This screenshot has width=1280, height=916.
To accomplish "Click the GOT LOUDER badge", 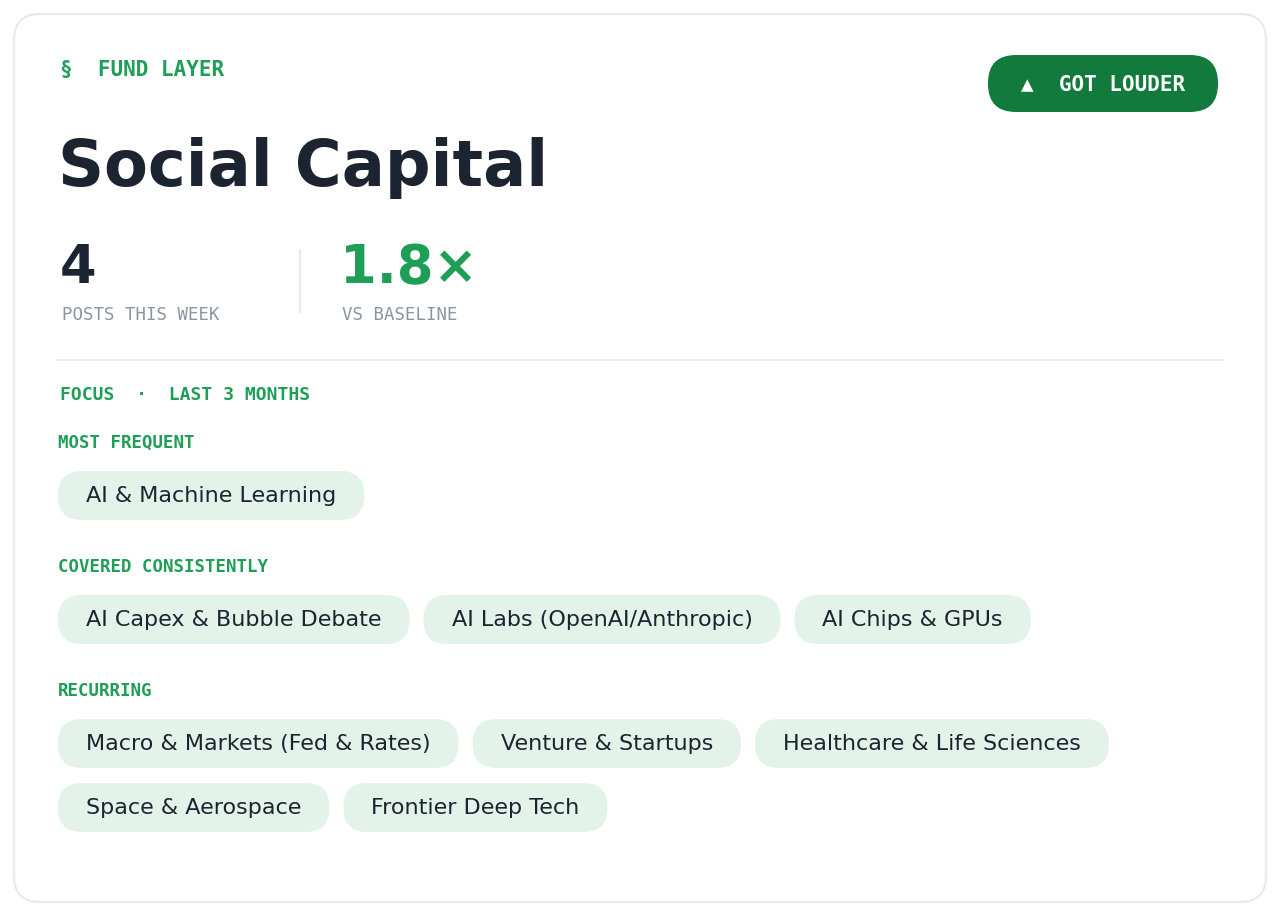I will click(x=1102, y=84).
